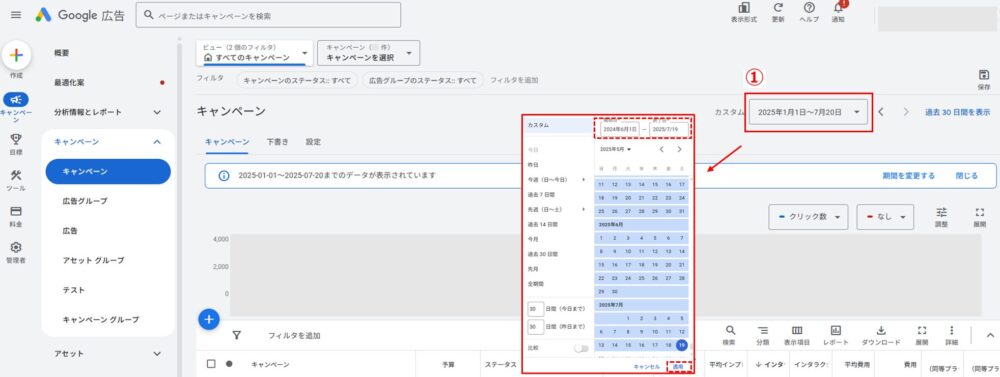Open ツール wrench icon in left rail
The image size is (1000, 377).
click(16, 175)
